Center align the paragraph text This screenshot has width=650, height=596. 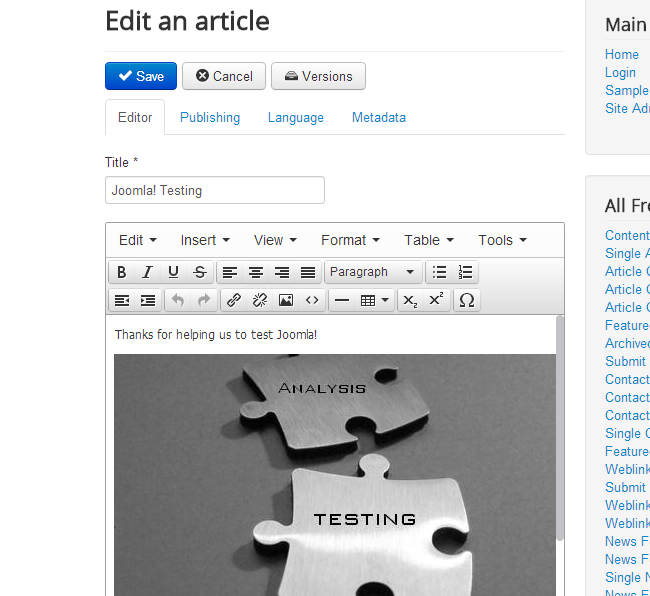coord(256,272)
